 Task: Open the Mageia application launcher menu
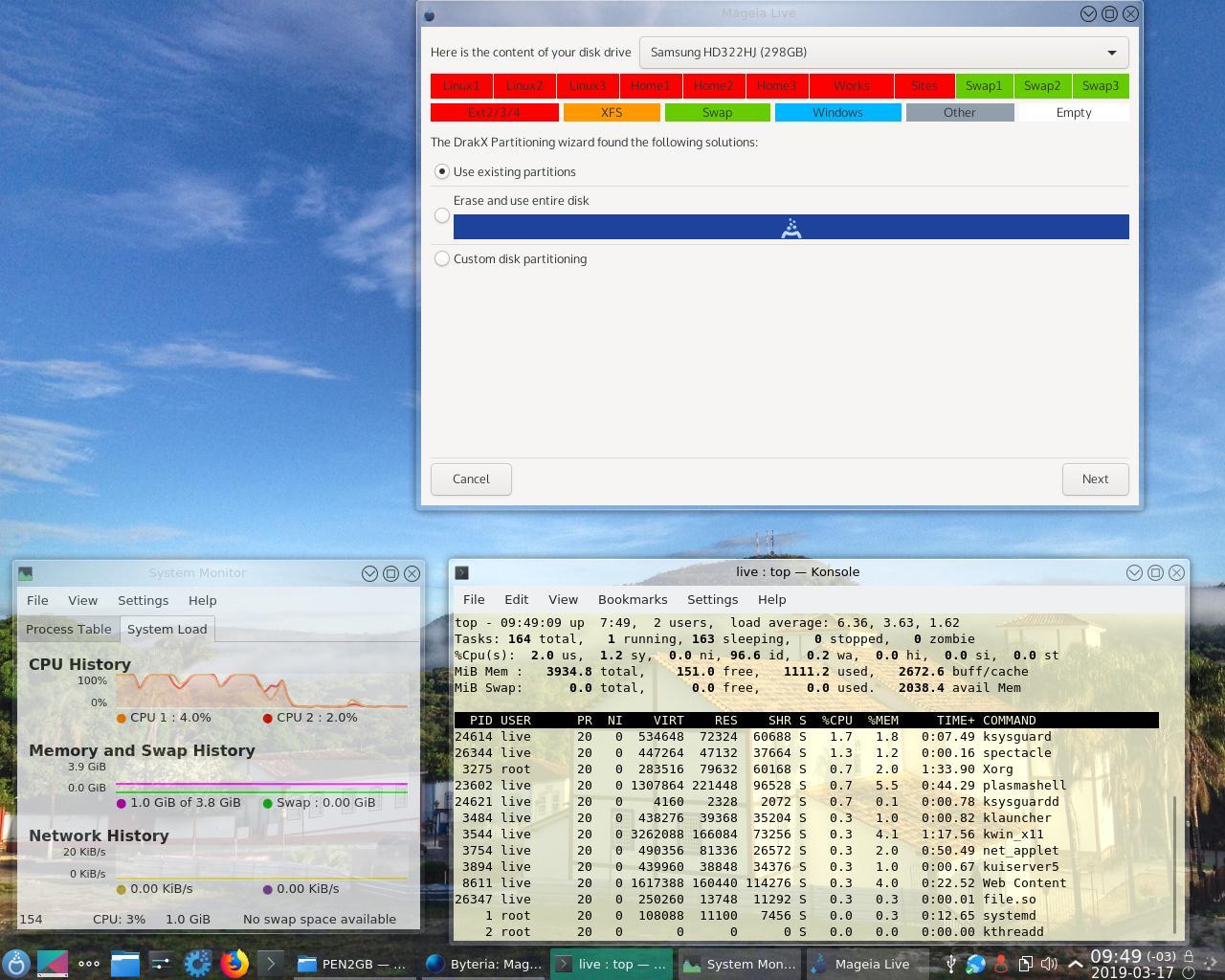(16, 964)
